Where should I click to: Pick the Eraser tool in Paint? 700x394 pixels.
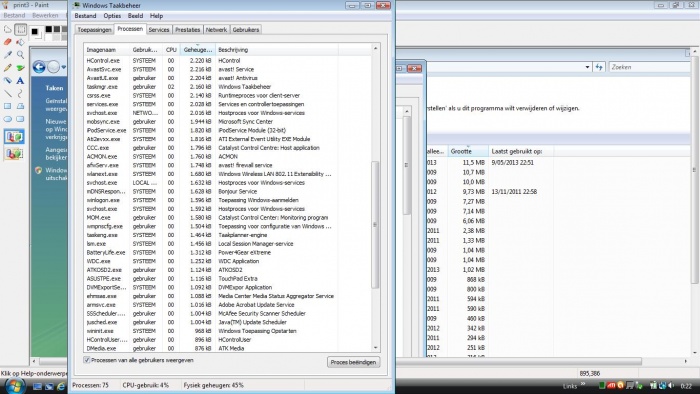8,42
